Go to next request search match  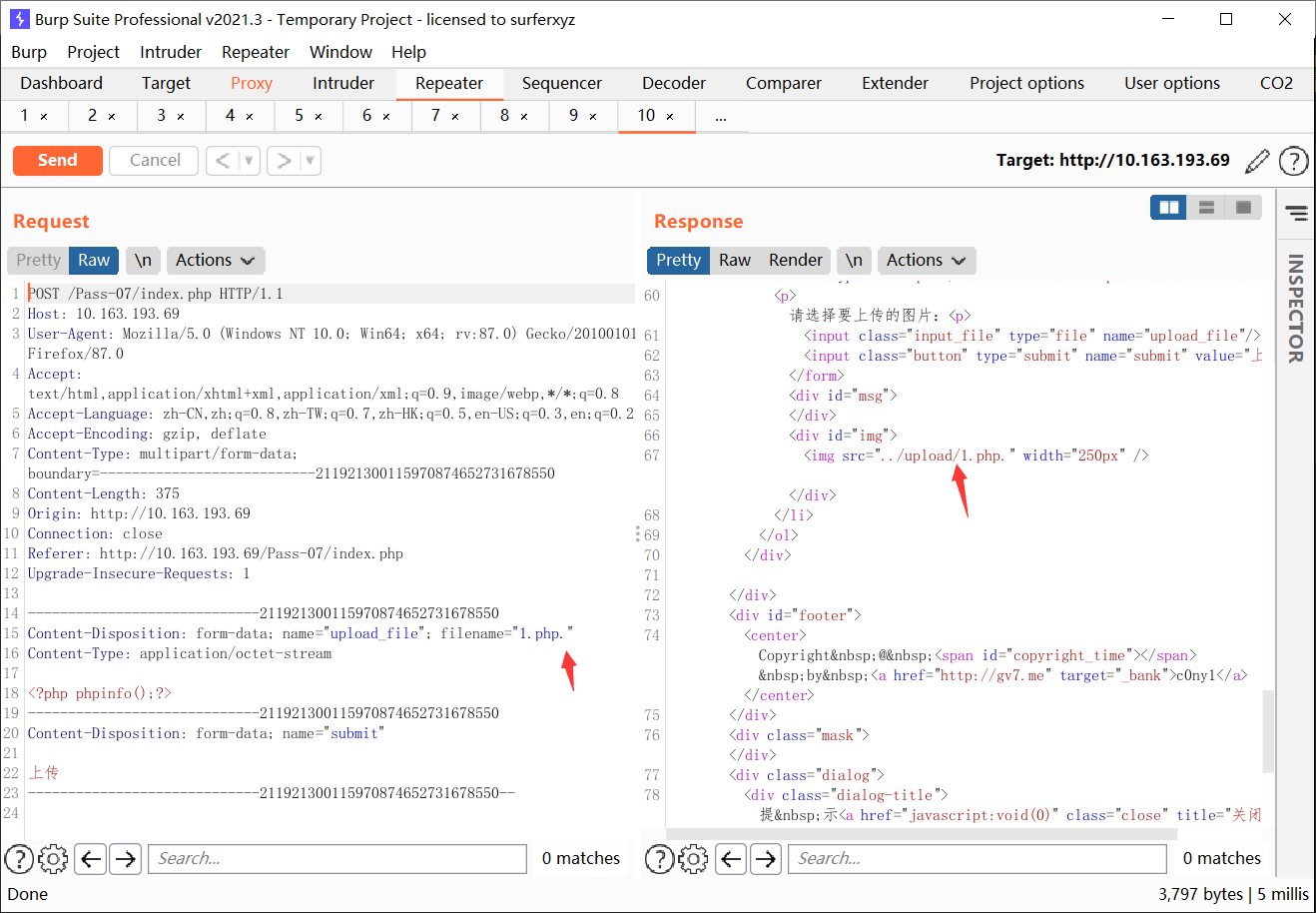125,858
